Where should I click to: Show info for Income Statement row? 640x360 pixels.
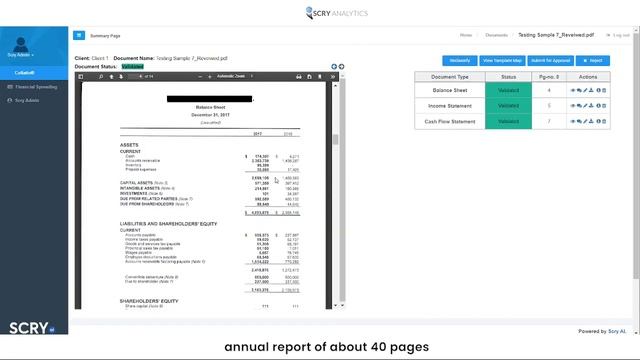(x=598, y=106)
